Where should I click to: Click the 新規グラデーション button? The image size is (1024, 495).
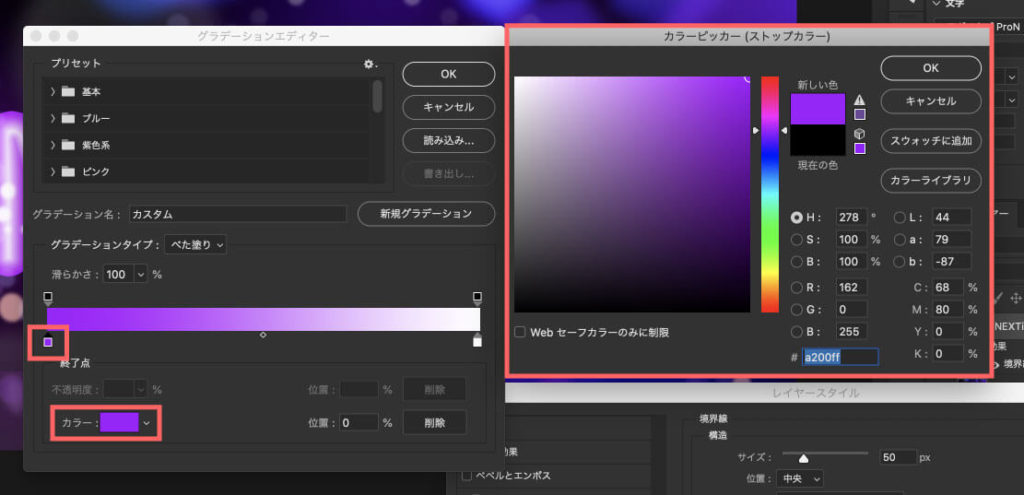tap(426, 214)
